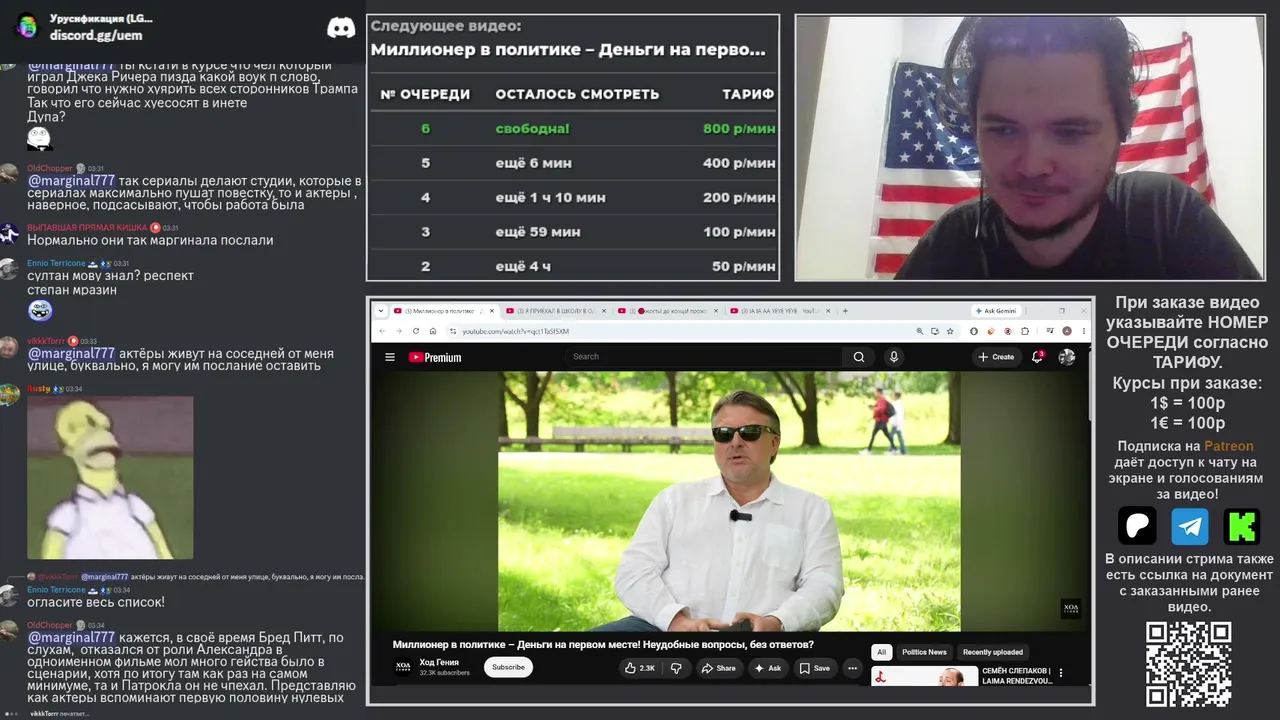
Task: Share the video
Action: click(x=718, y=668)
